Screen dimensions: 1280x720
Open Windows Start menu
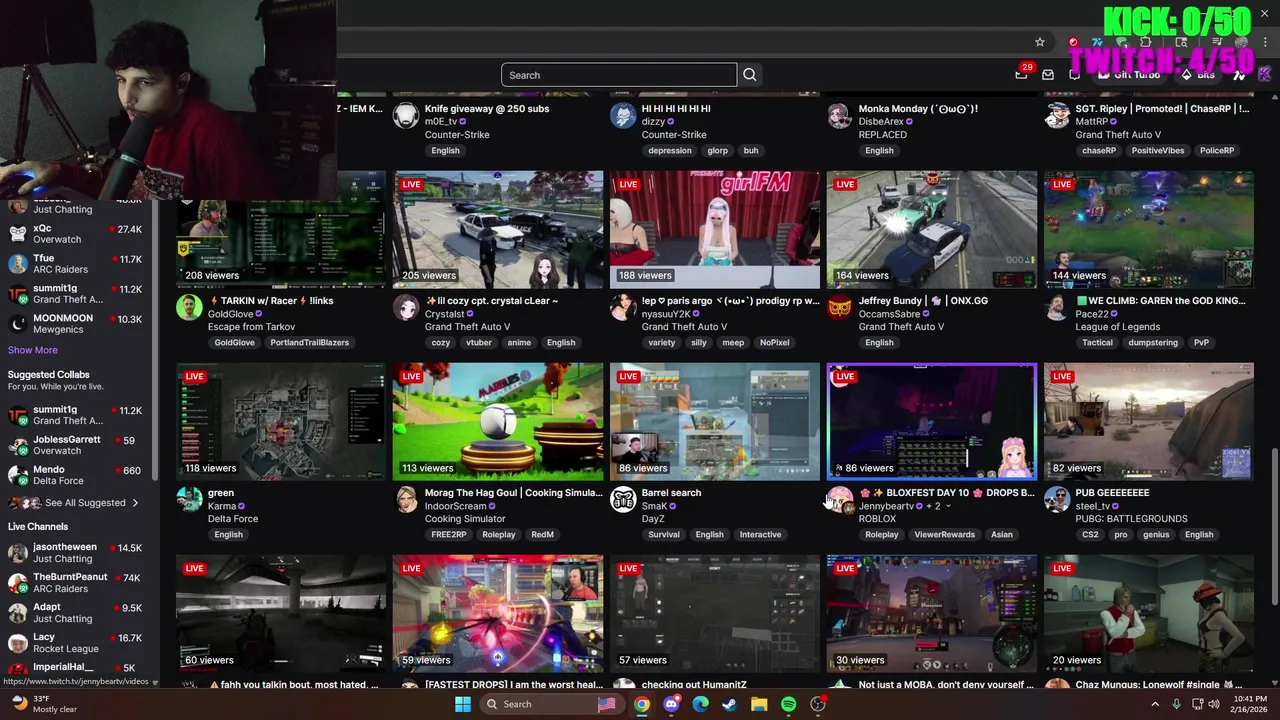point(462,704)
